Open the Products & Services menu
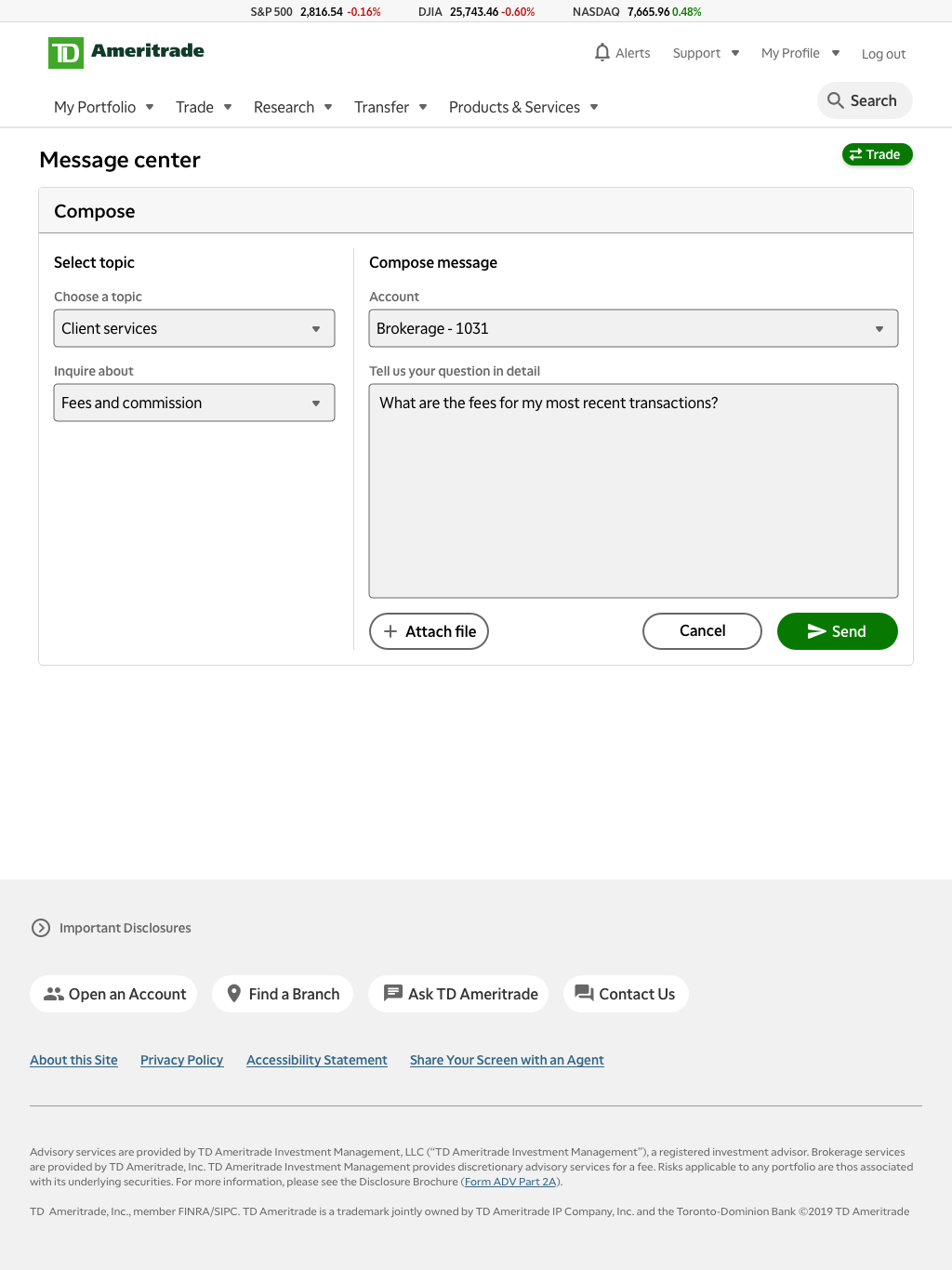952x1270 pixels. (523, 107)
